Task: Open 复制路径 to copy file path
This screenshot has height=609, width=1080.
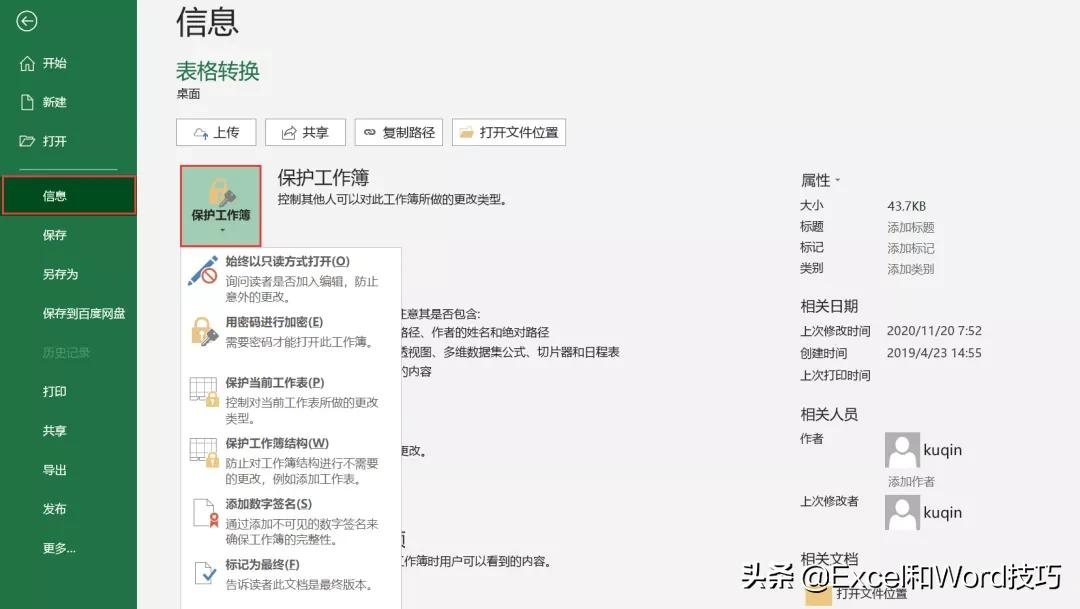Action: click(398, 131)
